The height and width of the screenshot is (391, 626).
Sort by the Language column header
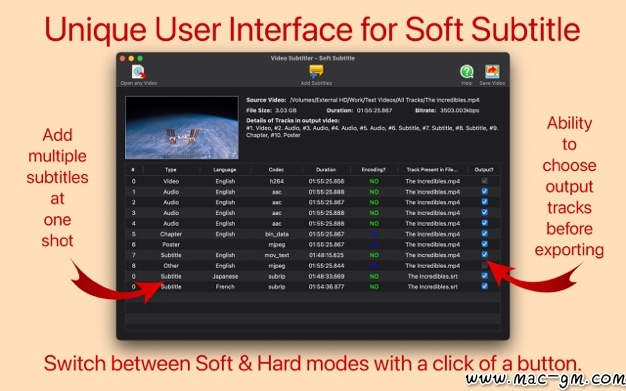[x=225, y=170]
